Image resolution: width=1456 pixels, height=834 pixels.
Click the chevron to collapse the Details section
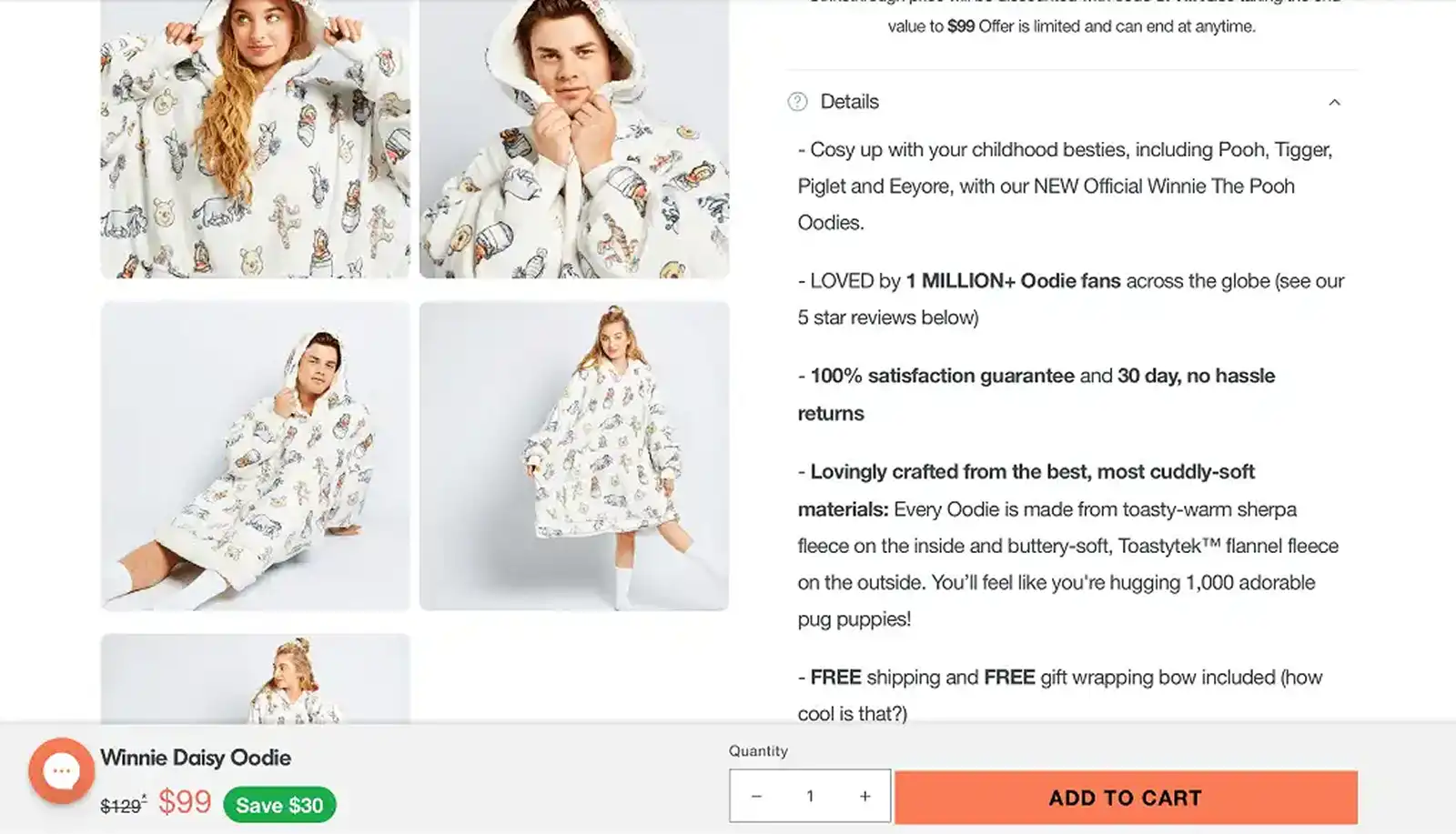point(1334,102)
